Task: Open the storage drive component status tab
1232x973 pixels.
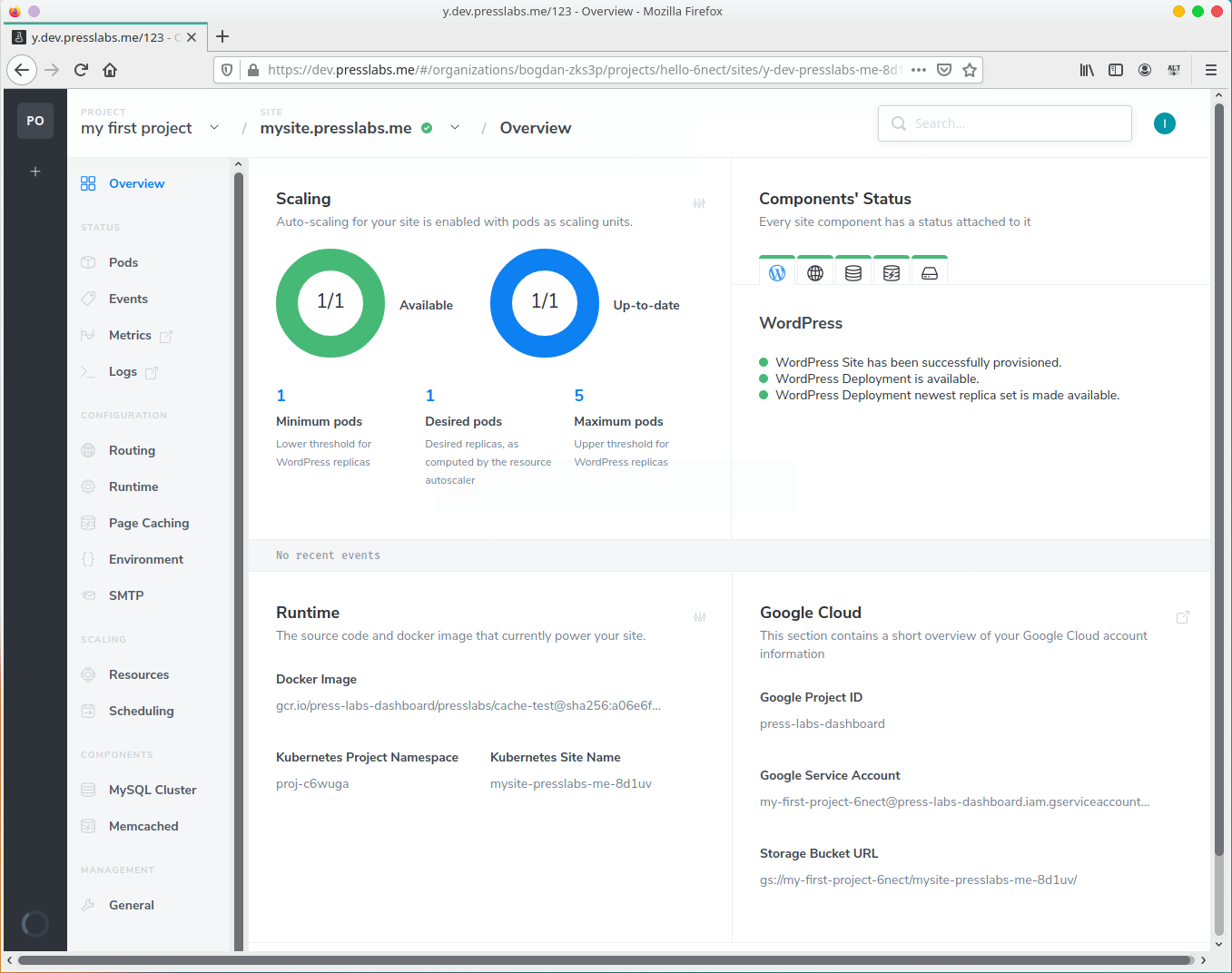Action: [x=930, y=272]
